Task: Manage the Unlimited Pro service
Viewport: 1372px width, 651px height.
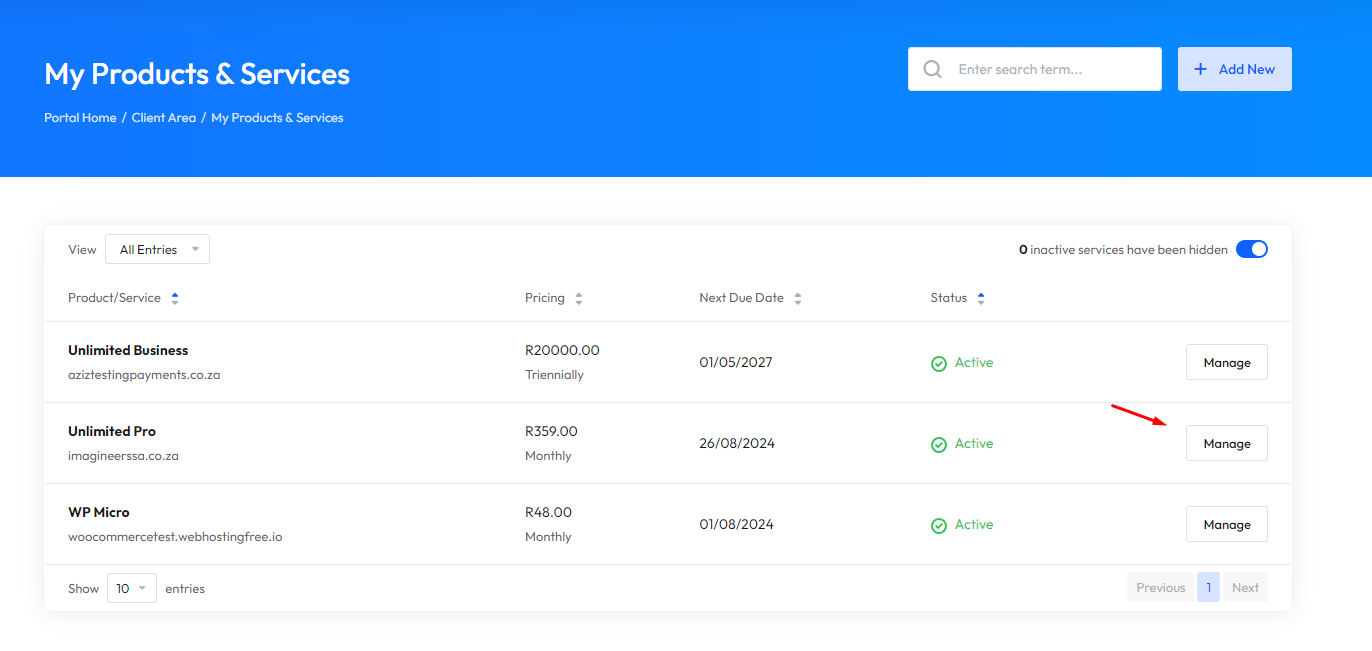Action: tap(1226, 443)
